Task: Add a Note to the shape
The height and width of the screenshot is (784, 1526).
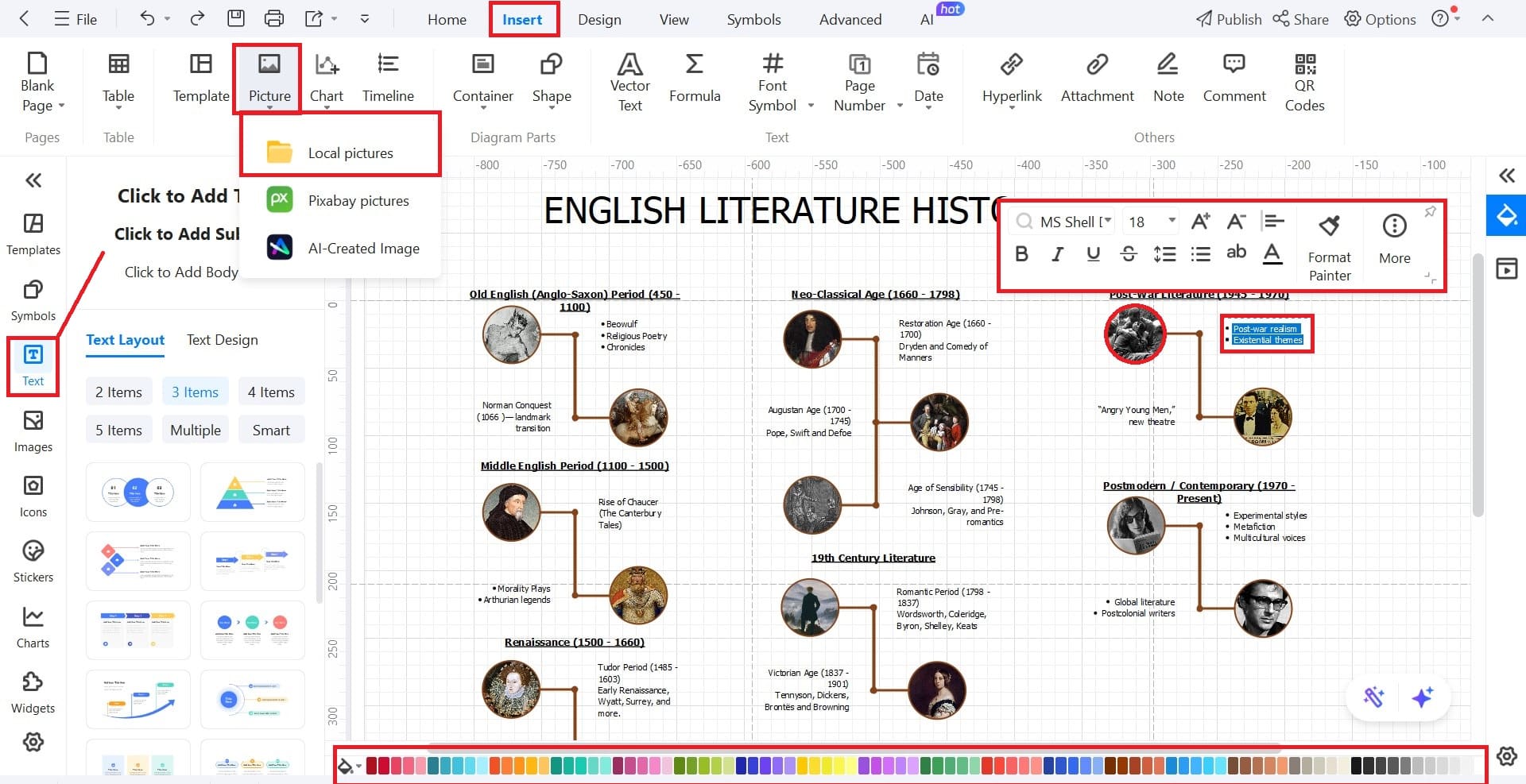Action: coord(1168,79)
